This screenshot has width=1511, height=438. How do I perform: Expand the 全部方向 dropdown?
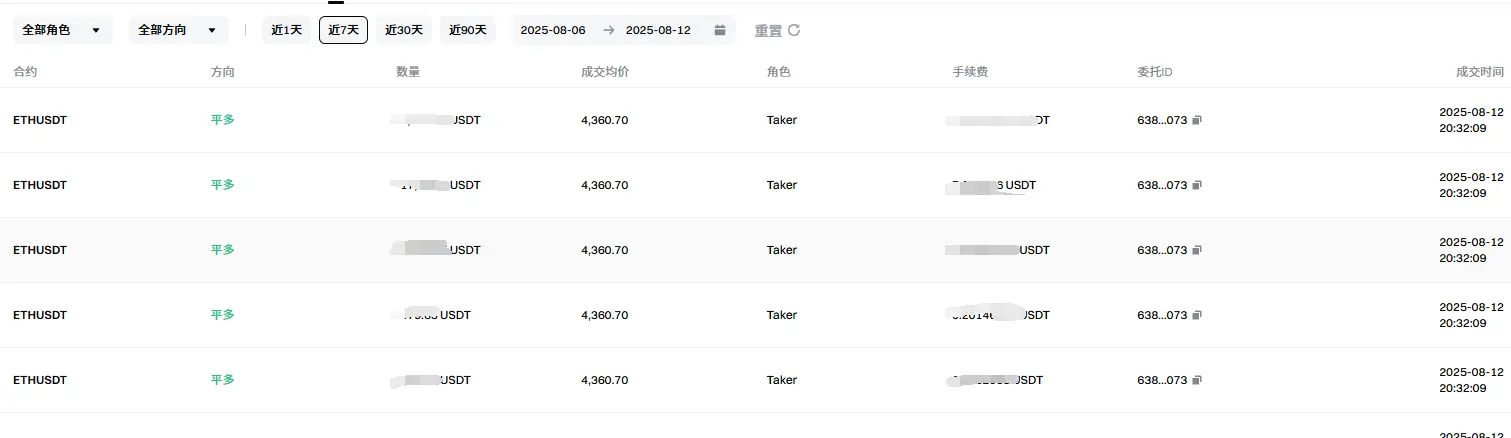click(x=178, y=30)
